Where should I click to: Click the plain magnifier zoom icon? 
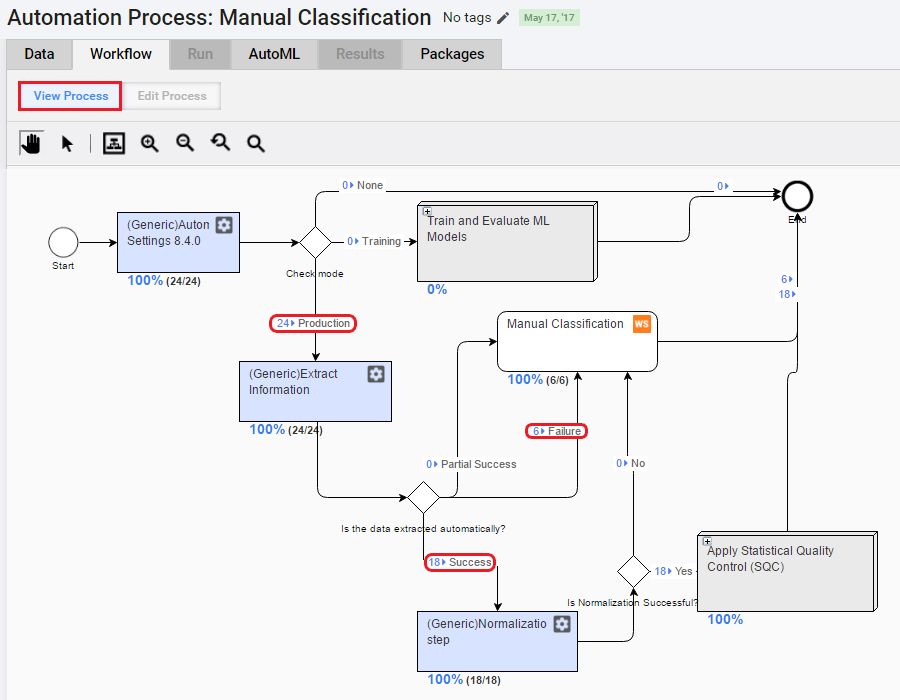(x=256, y=143)
